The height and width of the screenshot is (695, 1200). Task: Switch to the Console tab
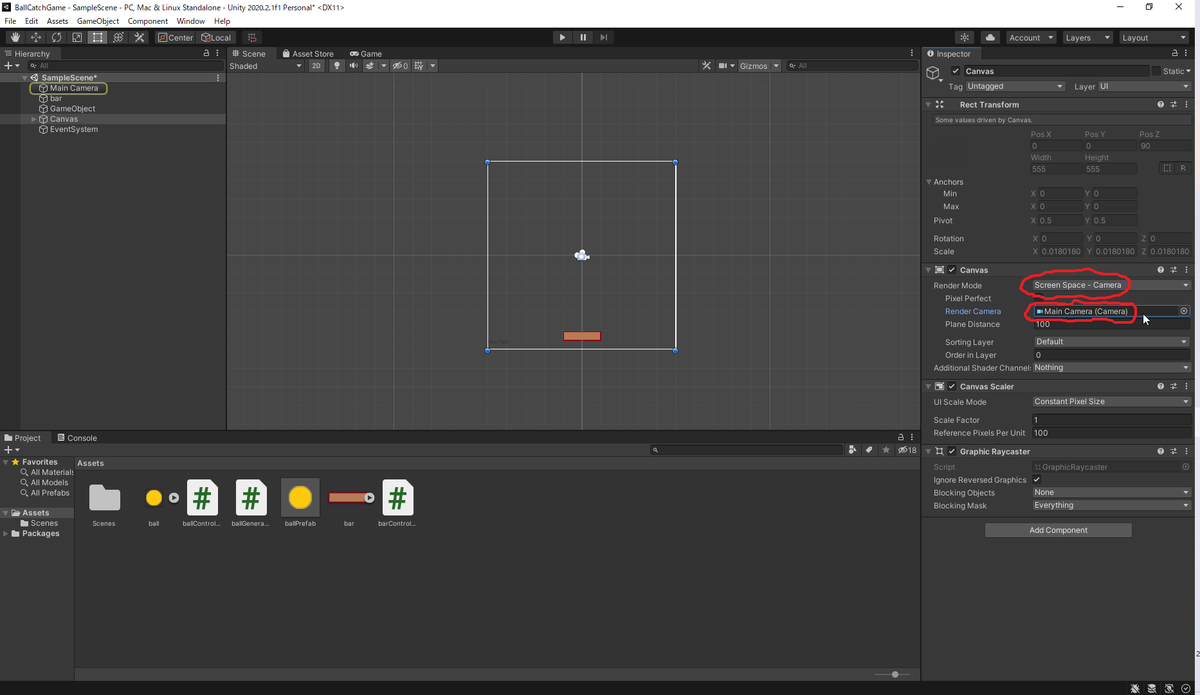point(77,438)
